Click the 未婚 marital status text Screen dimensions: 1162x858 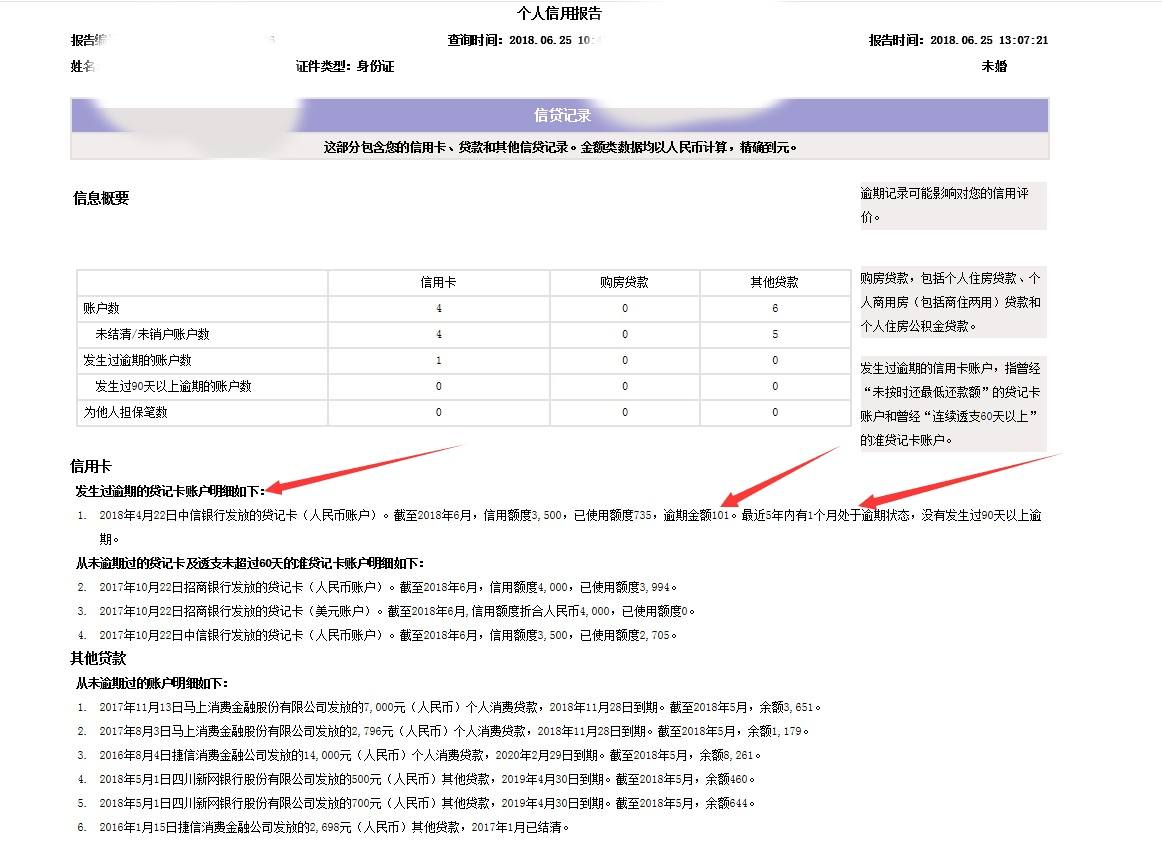(994, 66)
